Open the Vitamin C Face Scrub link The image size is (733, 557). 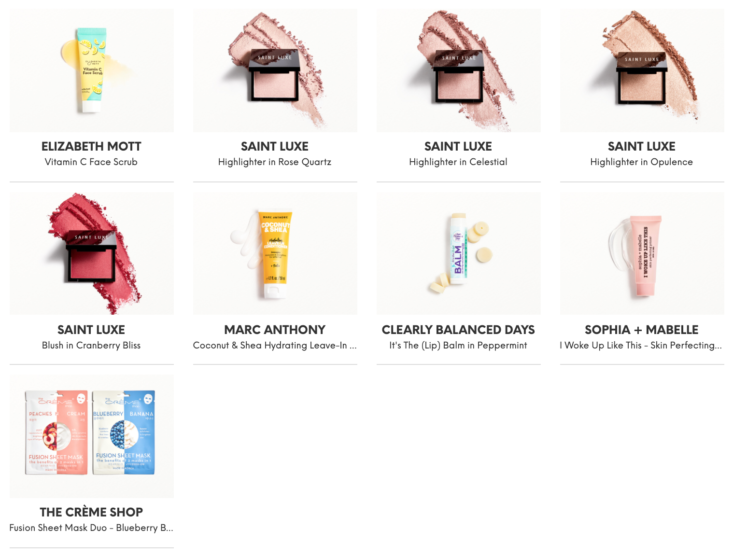tap(91, 162)
